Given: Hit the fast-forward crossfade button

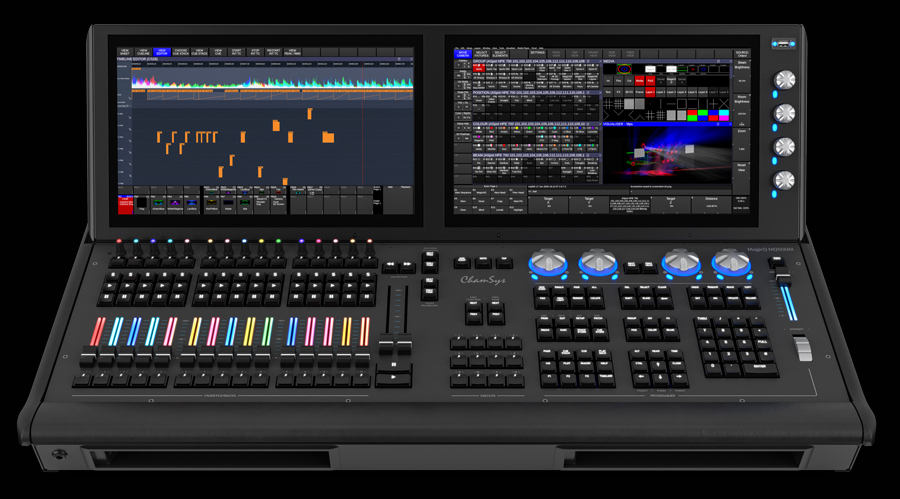Looking at the screenshot, I should (x=408, y=265).
